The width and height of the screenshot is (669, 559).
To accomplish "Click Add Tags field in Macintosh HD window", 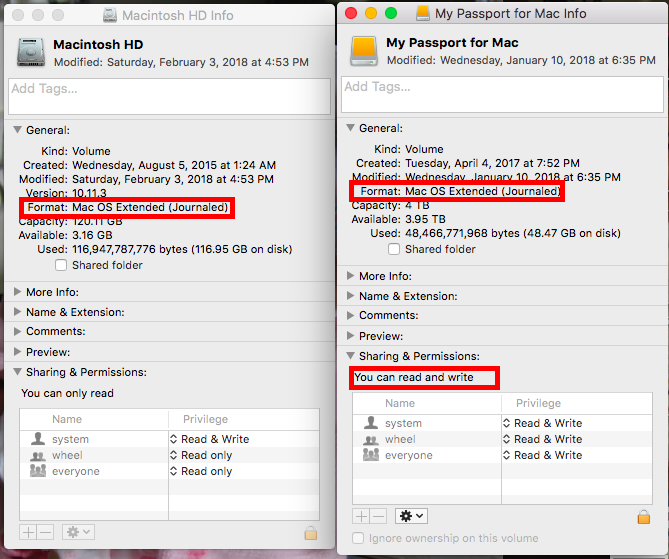I will click(x=169, y=96).
